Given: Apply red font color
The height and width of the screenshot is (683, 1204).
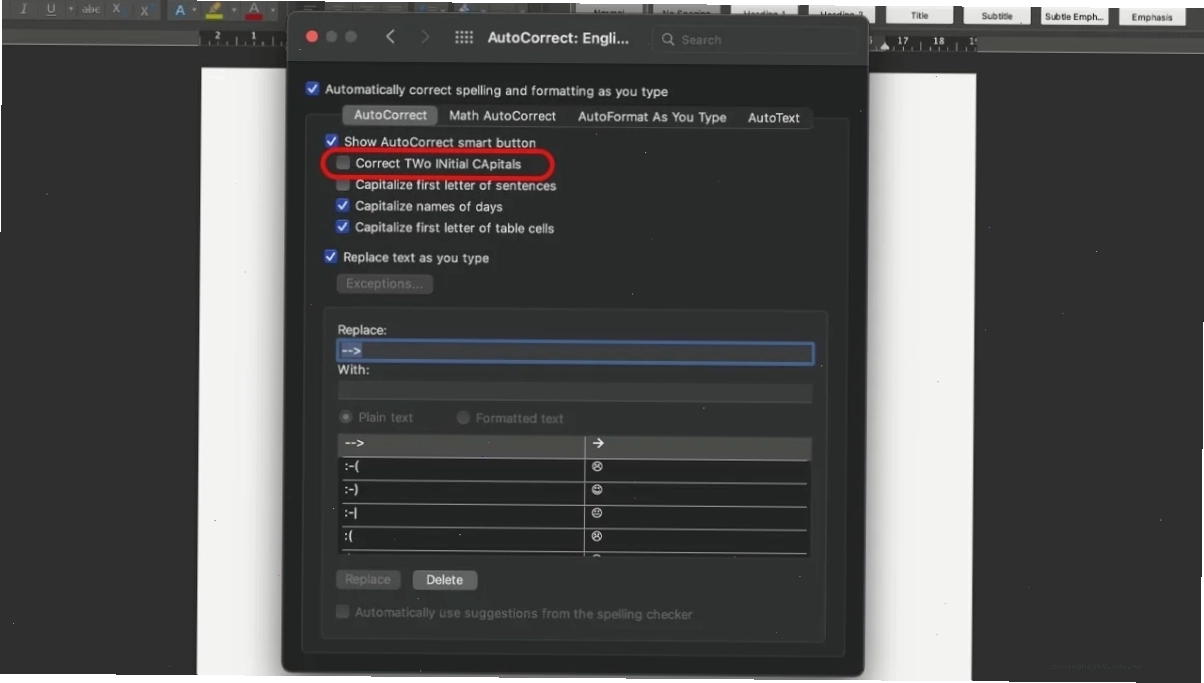Looking at the screenshot, I should (x=254, y=10).
